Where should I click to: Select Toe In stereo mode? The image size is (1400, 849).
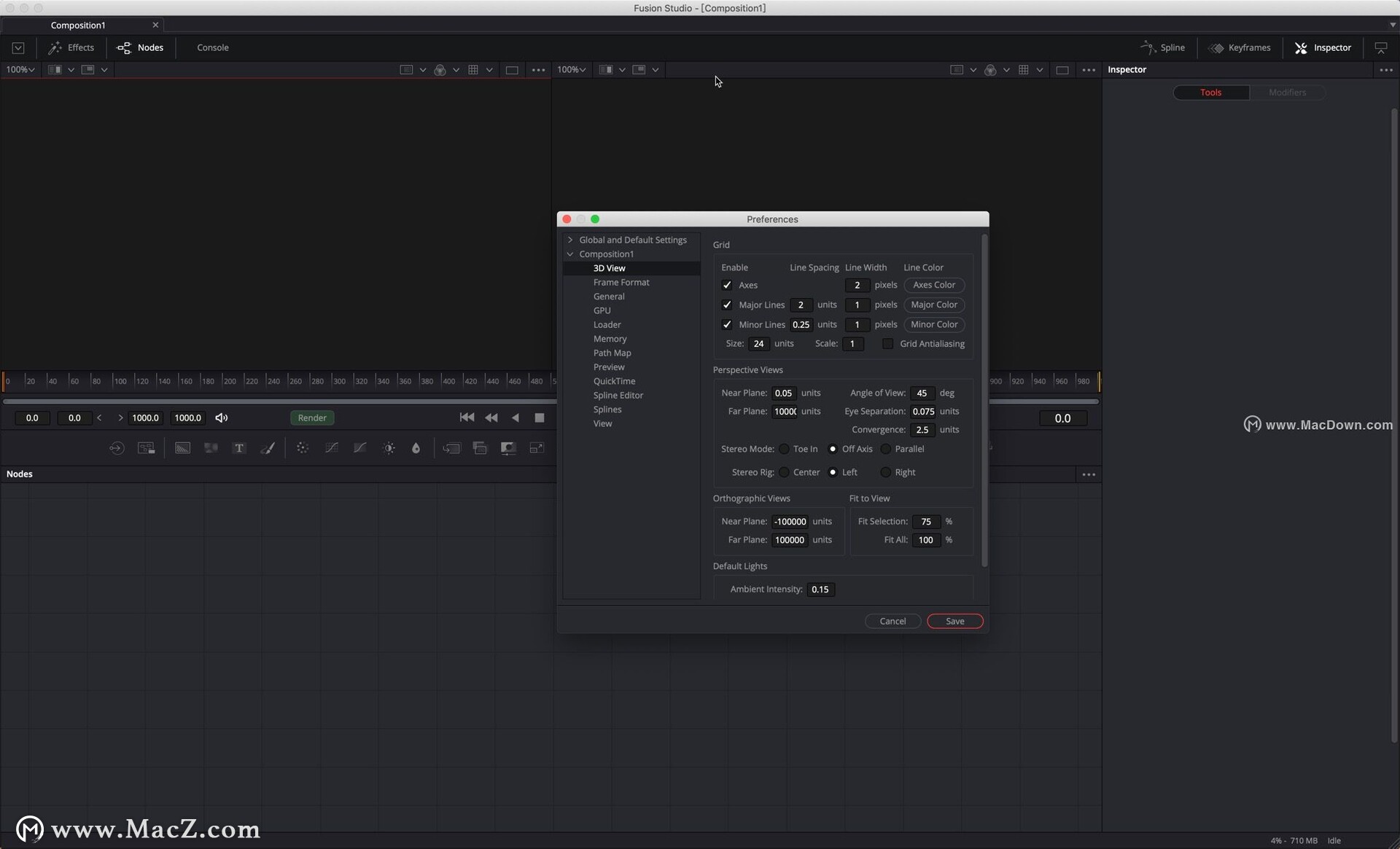784,449
